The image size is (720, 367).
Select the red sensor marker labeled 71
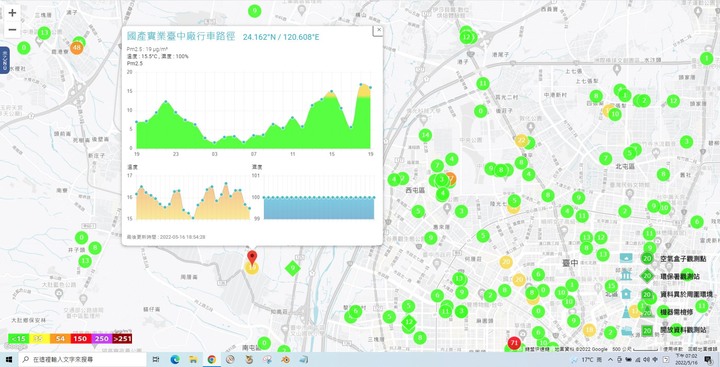tap(514, 343)
